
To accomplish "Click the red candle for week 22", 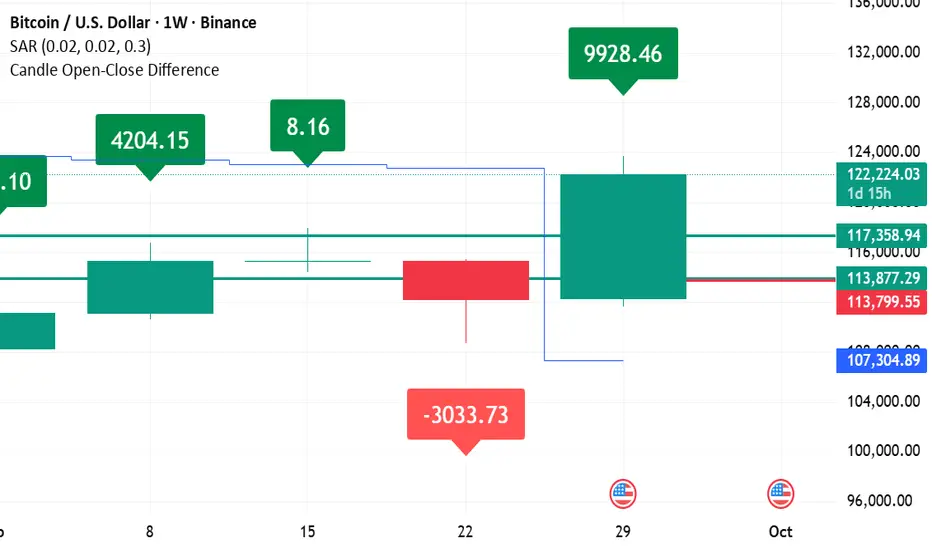I will tap(465, 280).
